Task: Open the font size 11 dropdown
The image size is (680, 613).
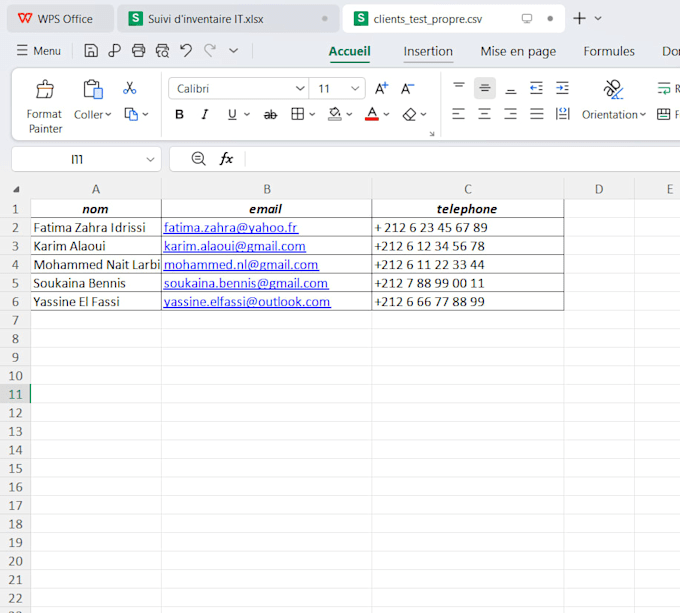Action: [355, 88]
